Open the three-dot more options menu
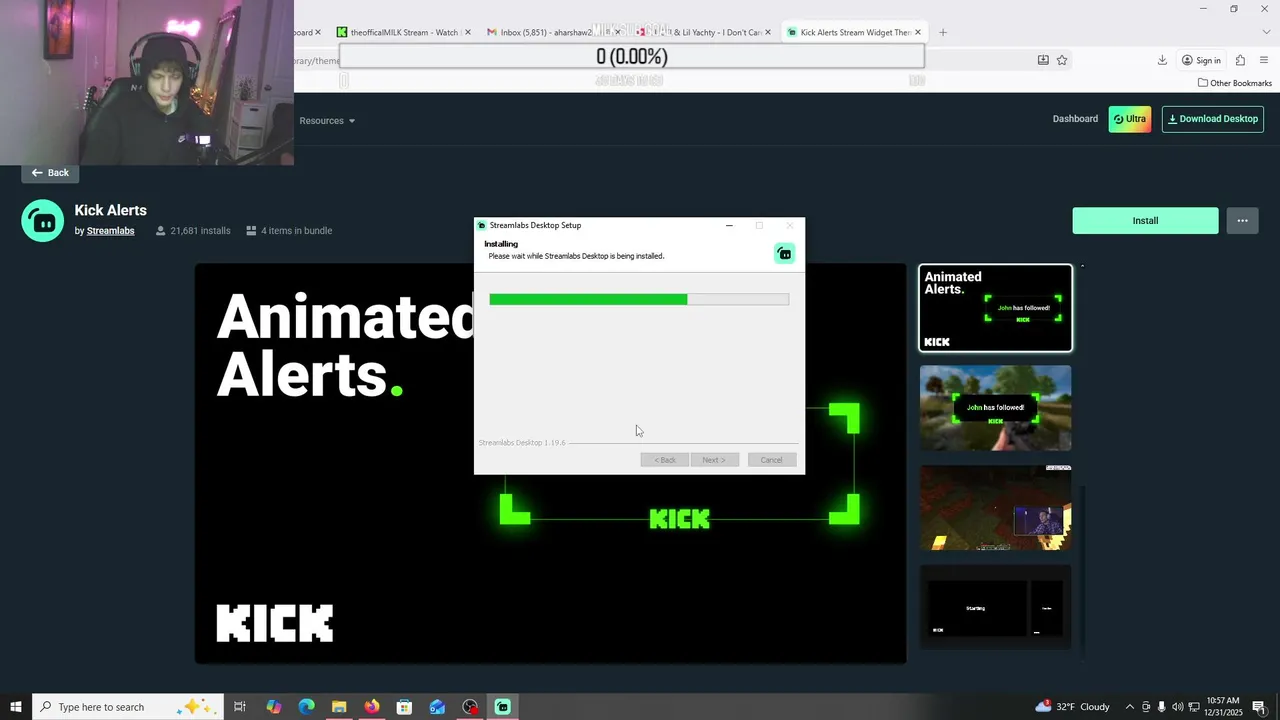This screenshot has height=720, width=1280. [x=1242, y=221]
